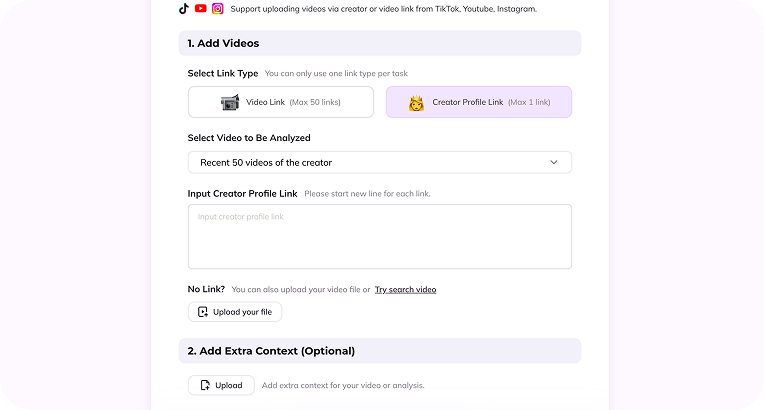Open the Recent 50 videos dropdown

(379, 162)
